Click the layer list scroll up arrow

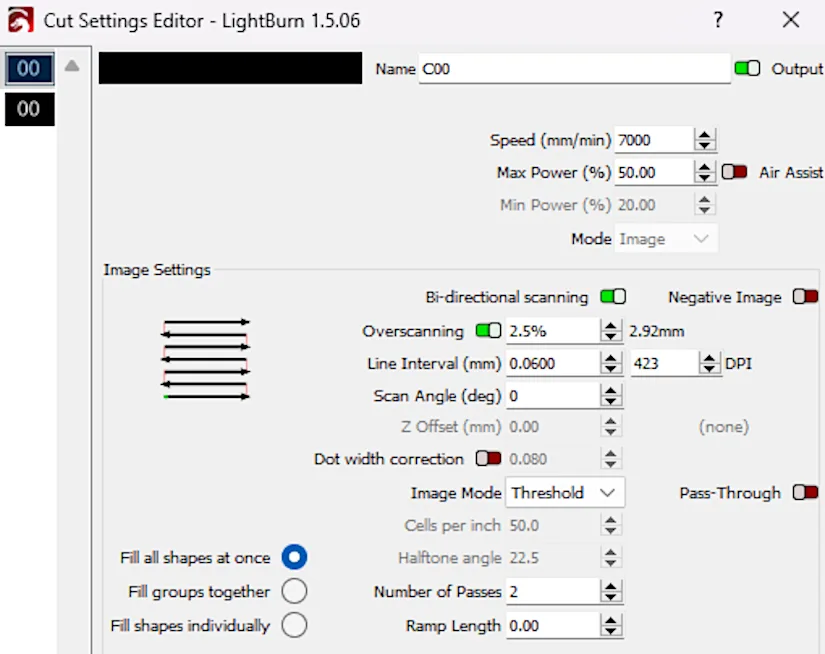coord(72,66)
